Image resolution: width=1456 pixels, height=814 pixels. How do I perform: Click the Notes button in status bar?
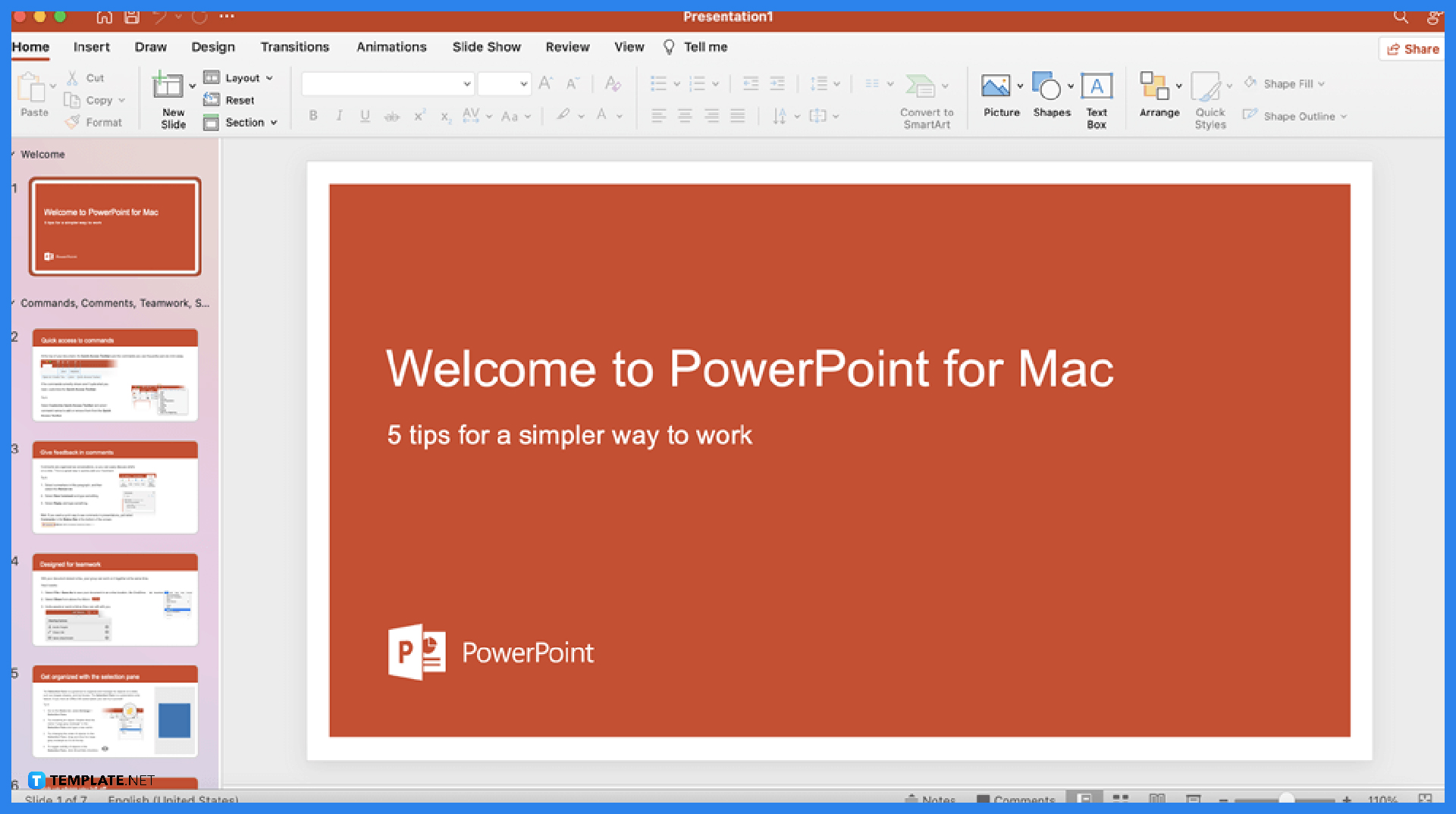931,800
